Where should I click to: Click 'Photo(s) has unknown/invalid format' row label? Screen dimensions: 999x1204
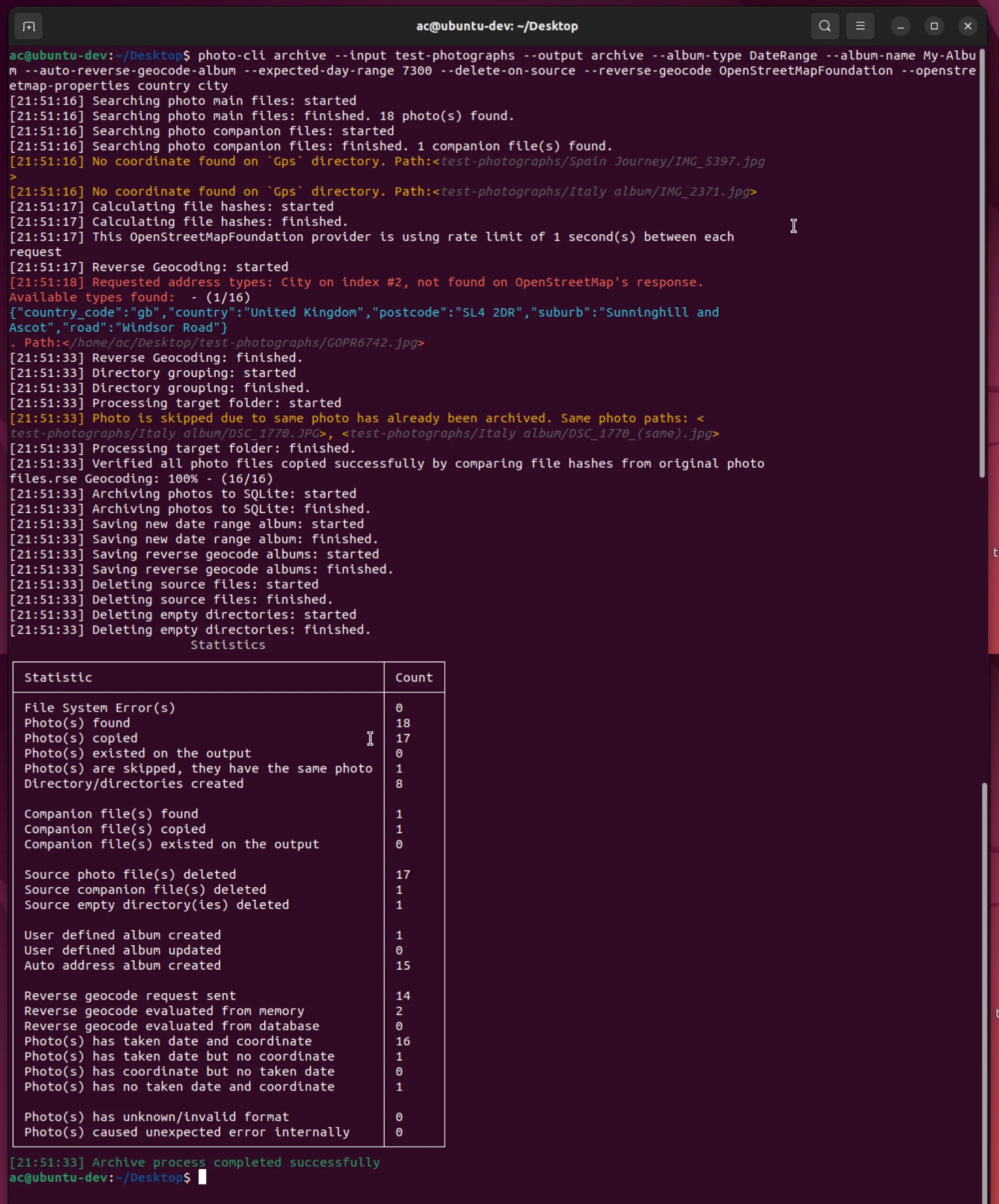click(156, 1117)
